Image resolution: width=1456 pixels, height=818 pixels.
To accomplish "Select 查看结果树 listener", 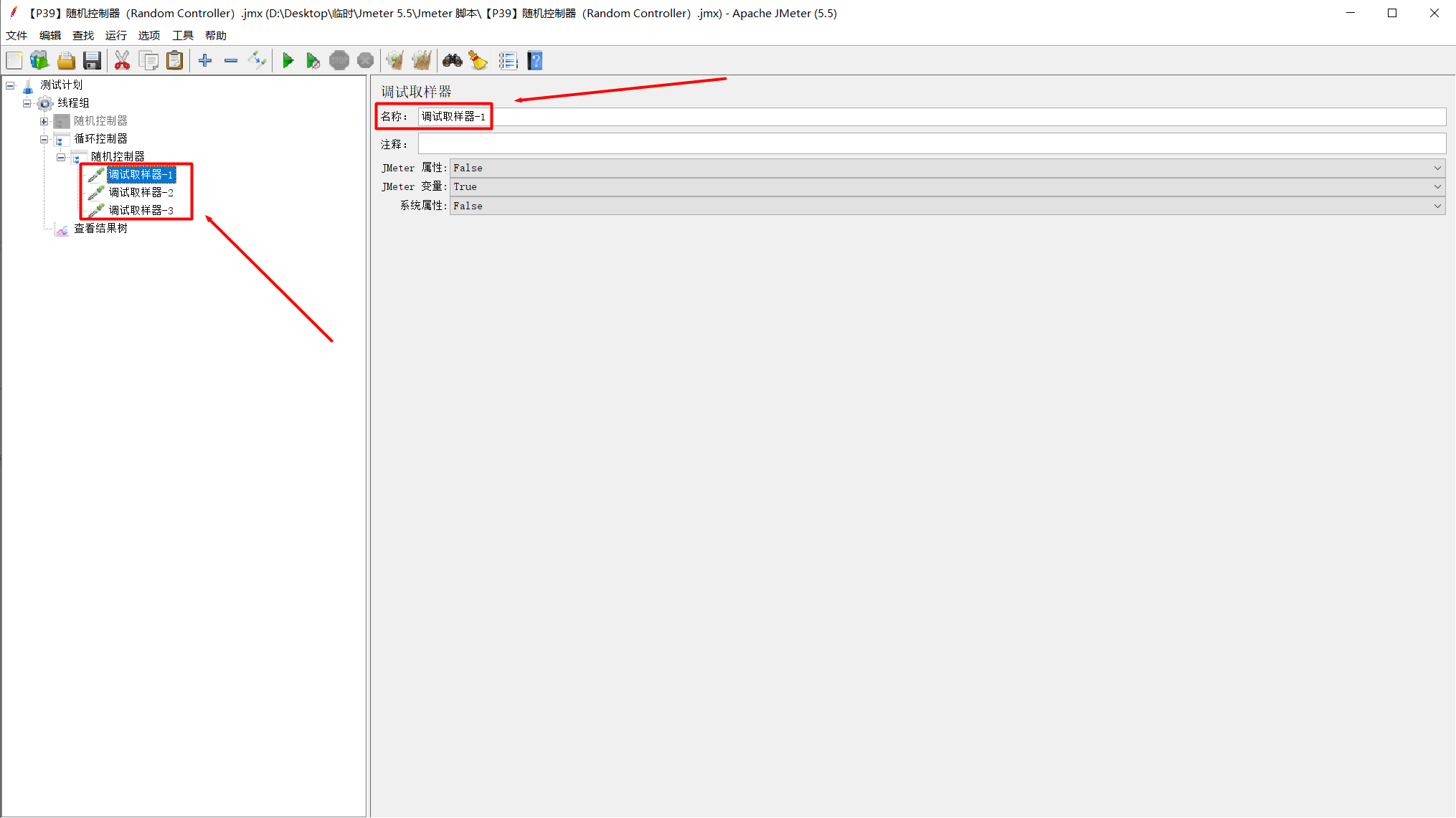I will point(101,229).
